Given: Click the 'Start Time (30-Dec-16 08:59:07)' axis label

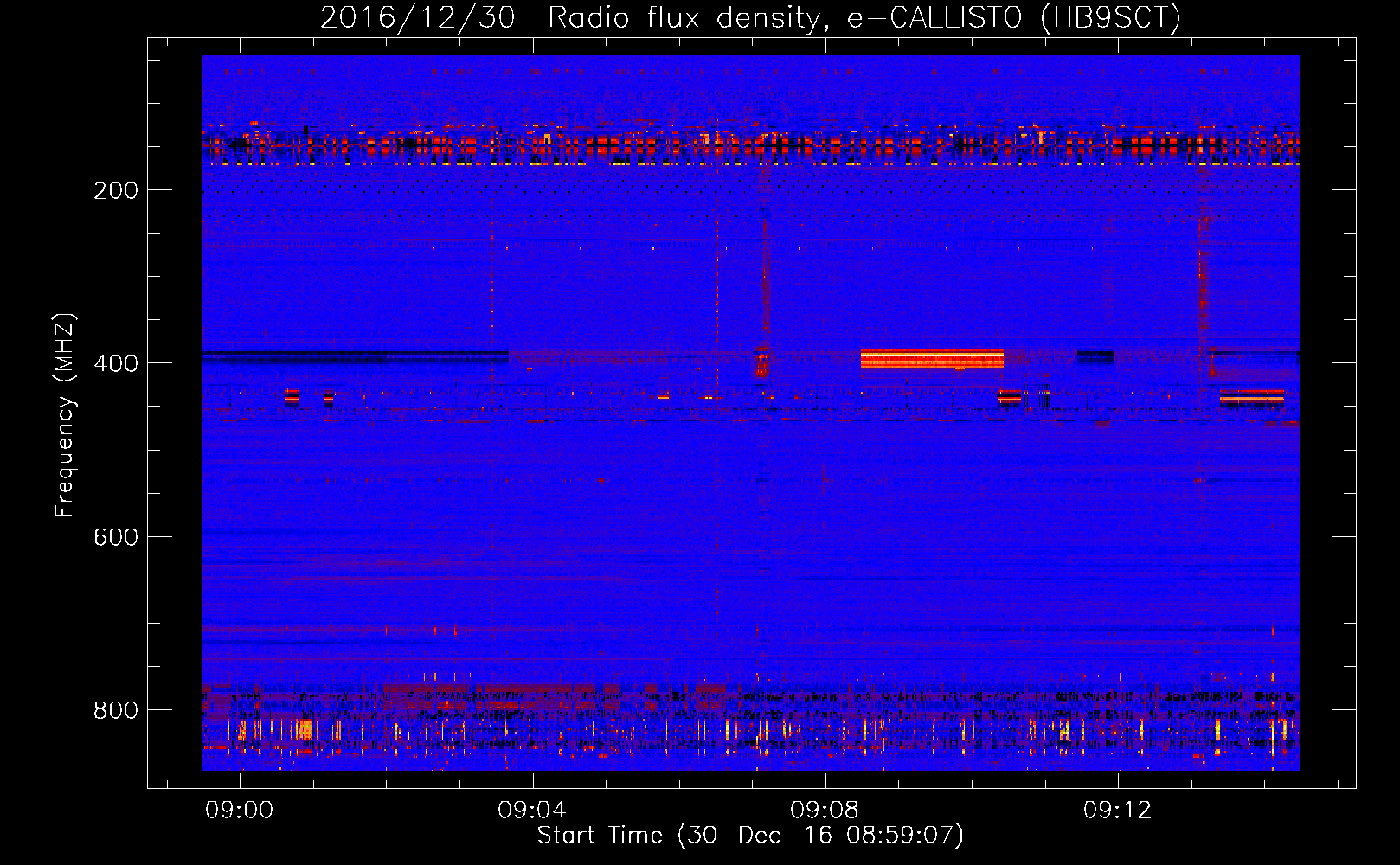Looking at the screenshot, I should point(750,836).
